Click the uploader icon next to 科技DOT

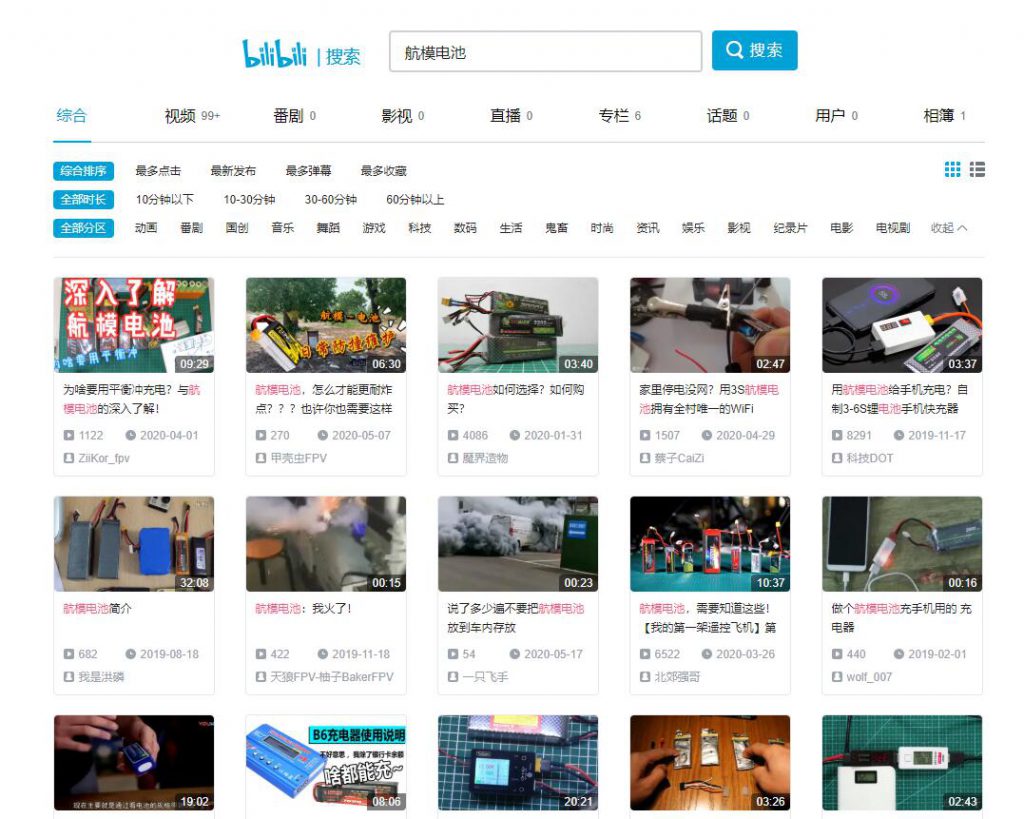836,457
